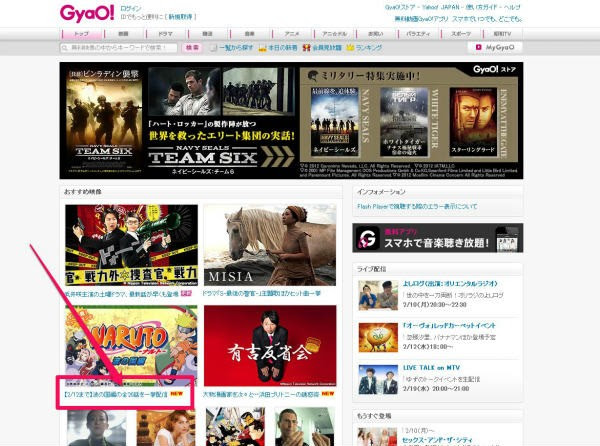Open the NARUTO anime thumbnail
Screen dimensions: 600x446
point(132,346)
